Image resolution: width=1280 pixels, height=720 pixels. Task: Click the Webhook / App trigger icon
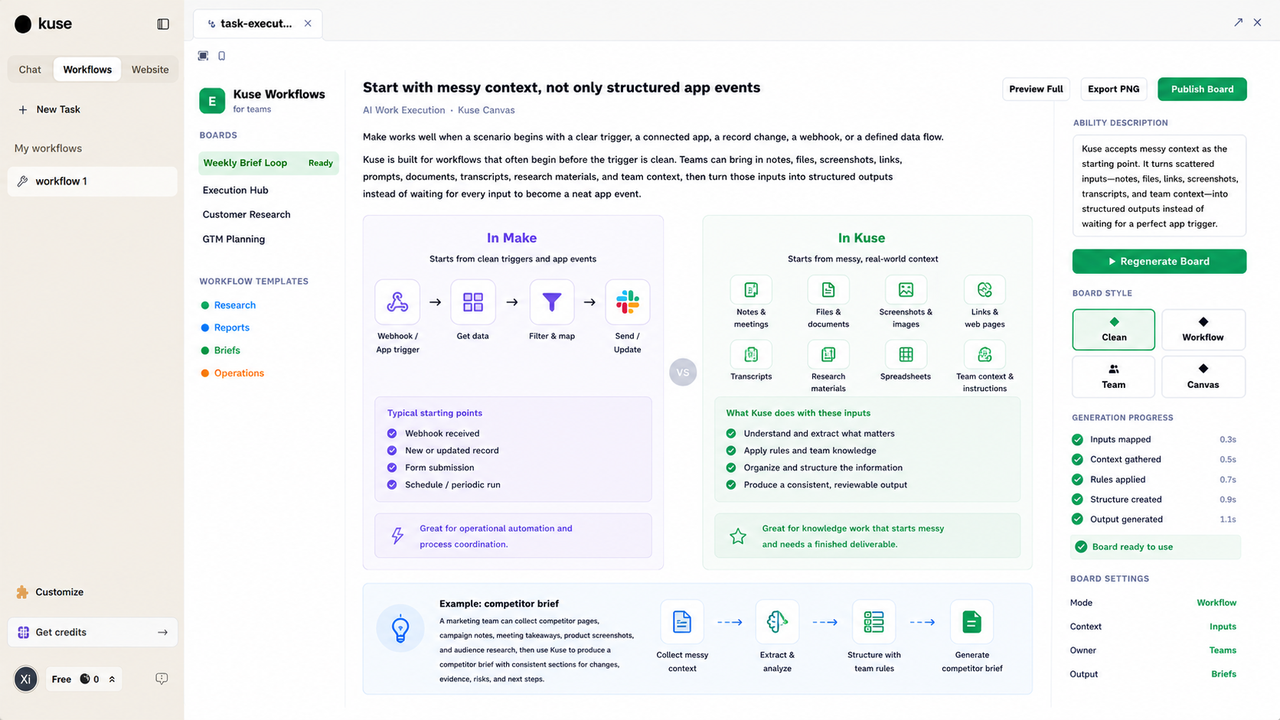[x=397, y=302]
